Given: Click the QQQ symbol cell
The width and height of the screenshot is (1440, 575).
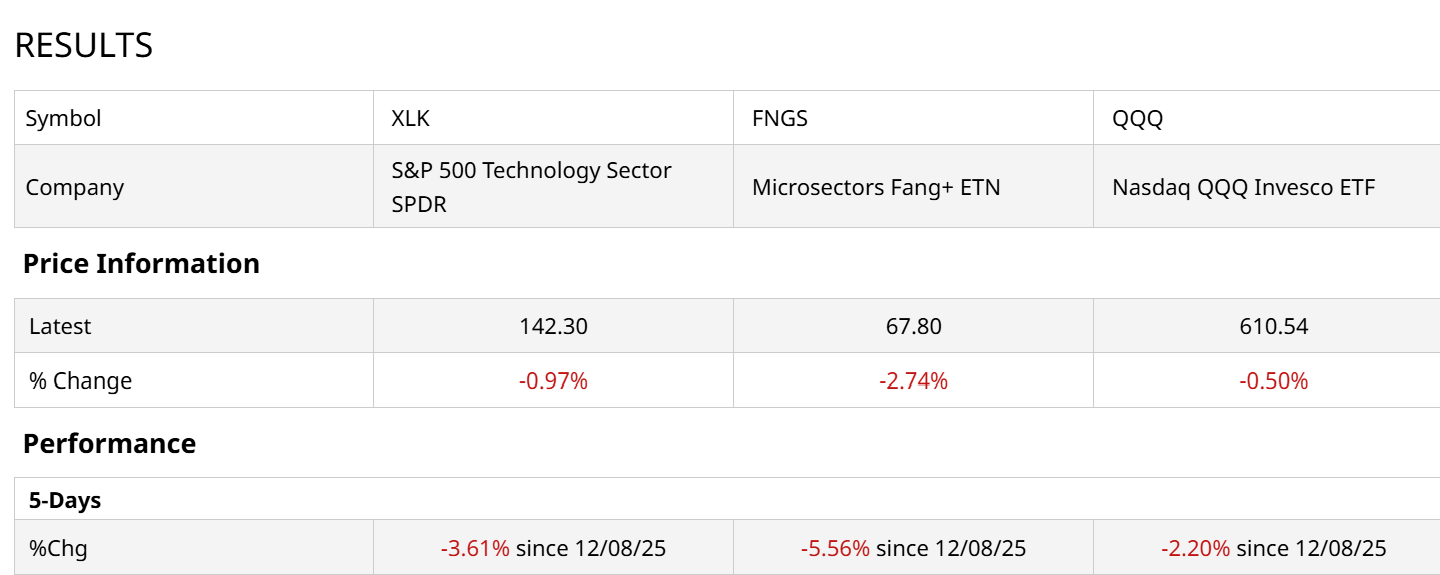Looking at the screenshot, I should point(1137,118).
